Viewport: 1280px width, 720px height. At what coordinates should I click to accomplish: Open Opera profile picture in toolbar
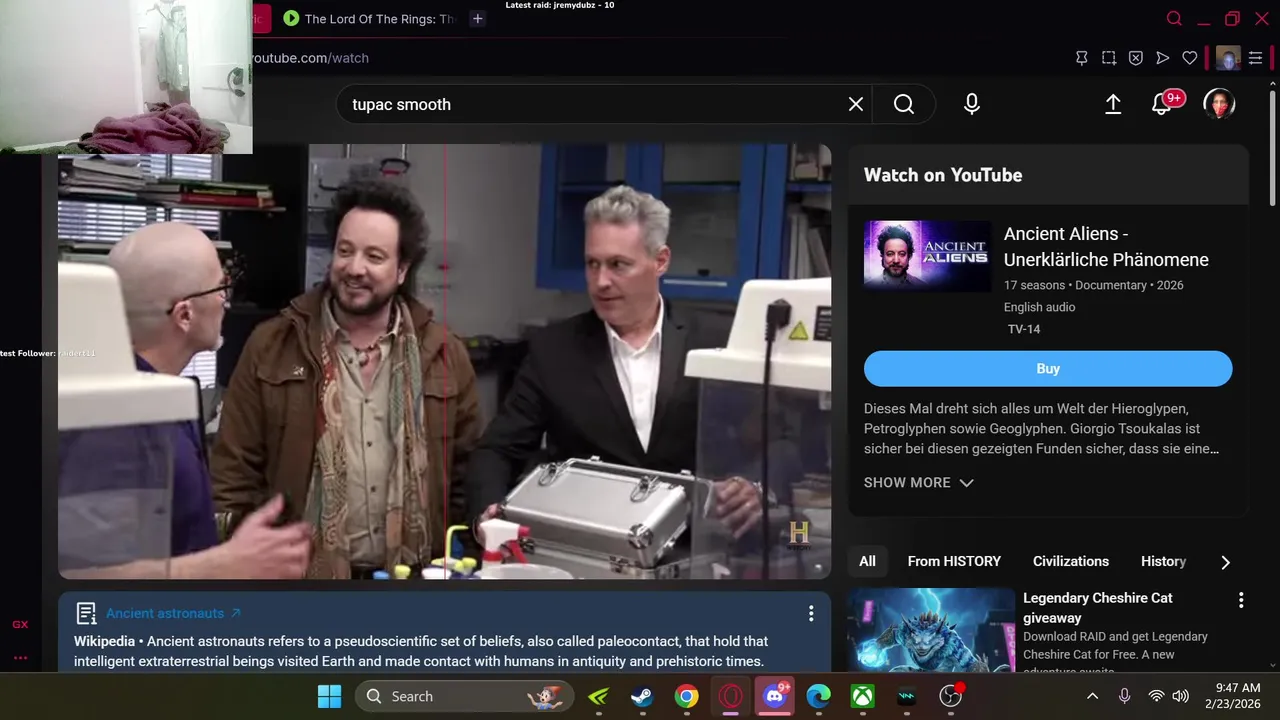tap(1228, 58)
